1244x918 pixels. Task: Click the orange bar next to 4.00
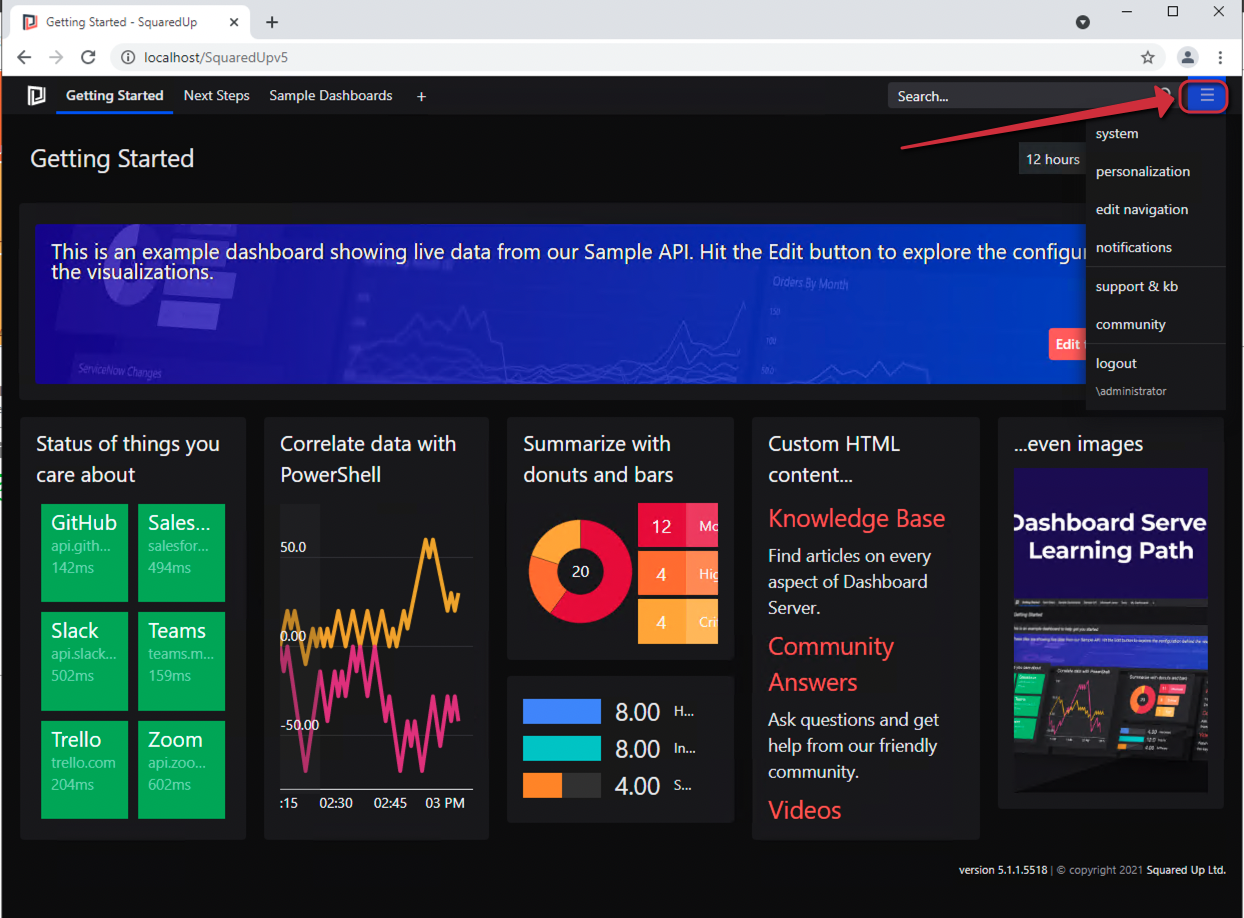tap(543, 786)
